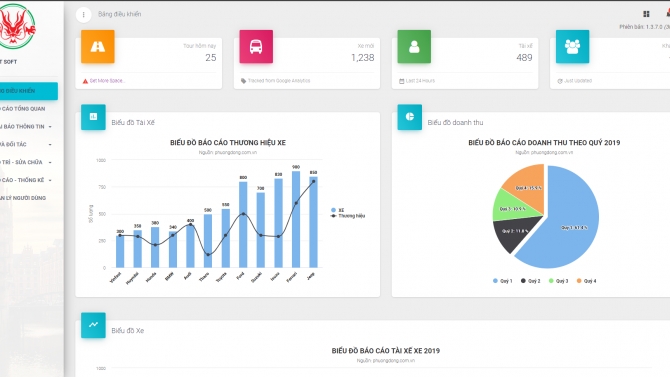Open the Báo cáo tổng quan sidebar item
The image size is (670, 377).
pyautogui.click(x=23, y=109)
